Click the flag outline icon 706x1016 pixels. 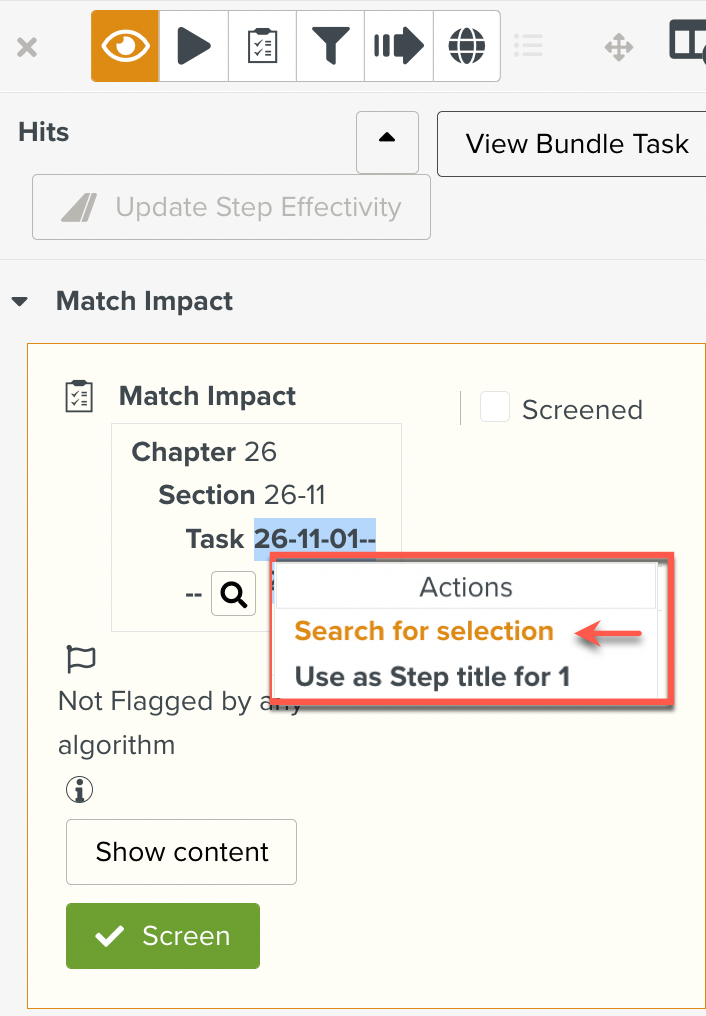(79, 658)
